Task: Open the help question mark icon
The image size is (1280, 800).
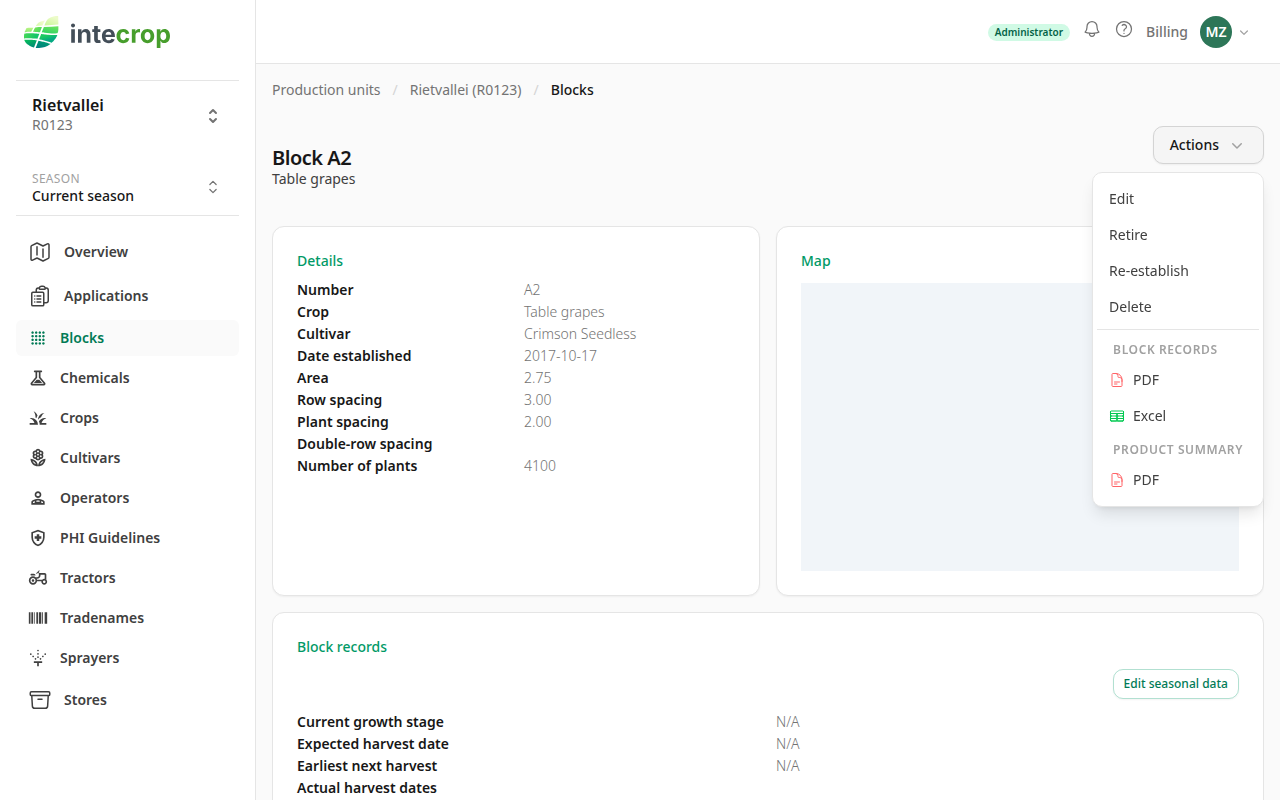Action: tap(1124, 30)
